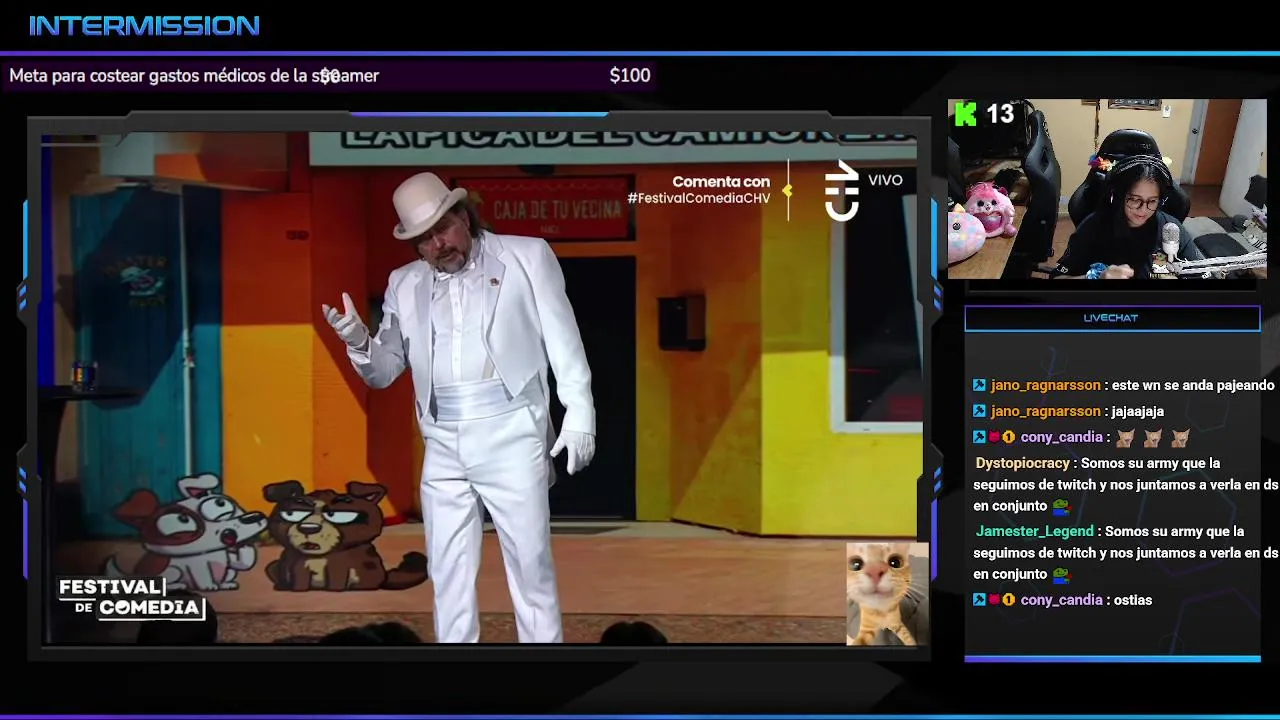Click the "jajaajaja" chat message text
The height and width of the screenshot is (720, 1280).
pyautogui.click(x=1138, y=411)
